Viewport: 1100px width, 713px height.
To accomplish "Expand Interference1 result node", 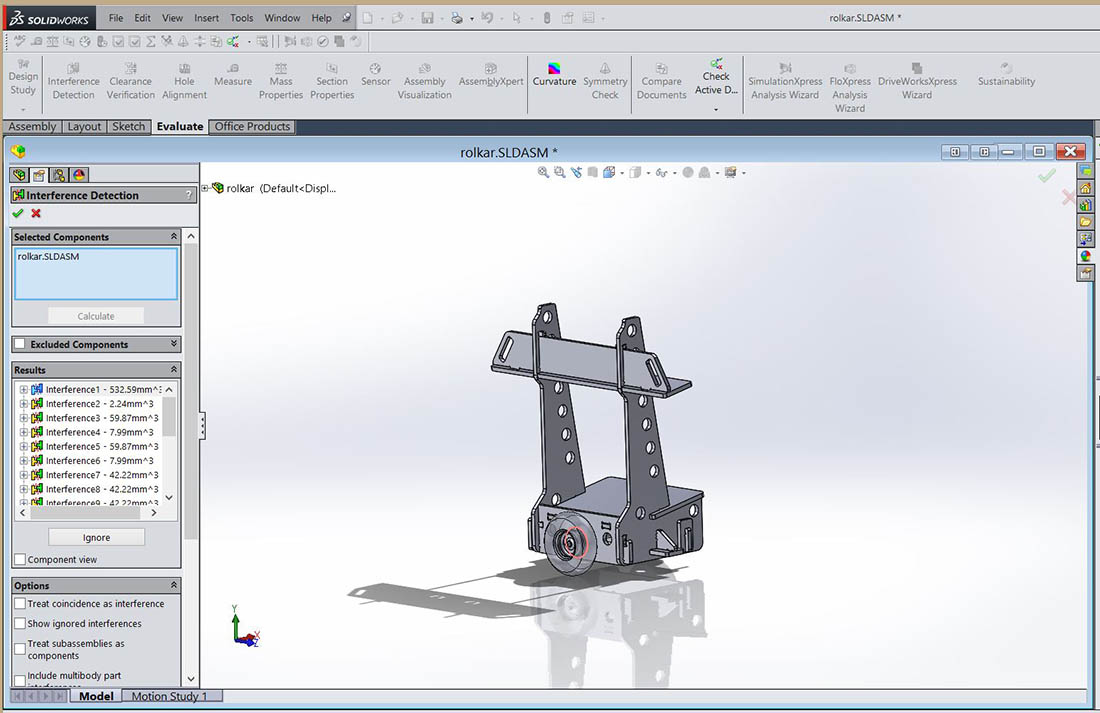I will coord(23,389).
